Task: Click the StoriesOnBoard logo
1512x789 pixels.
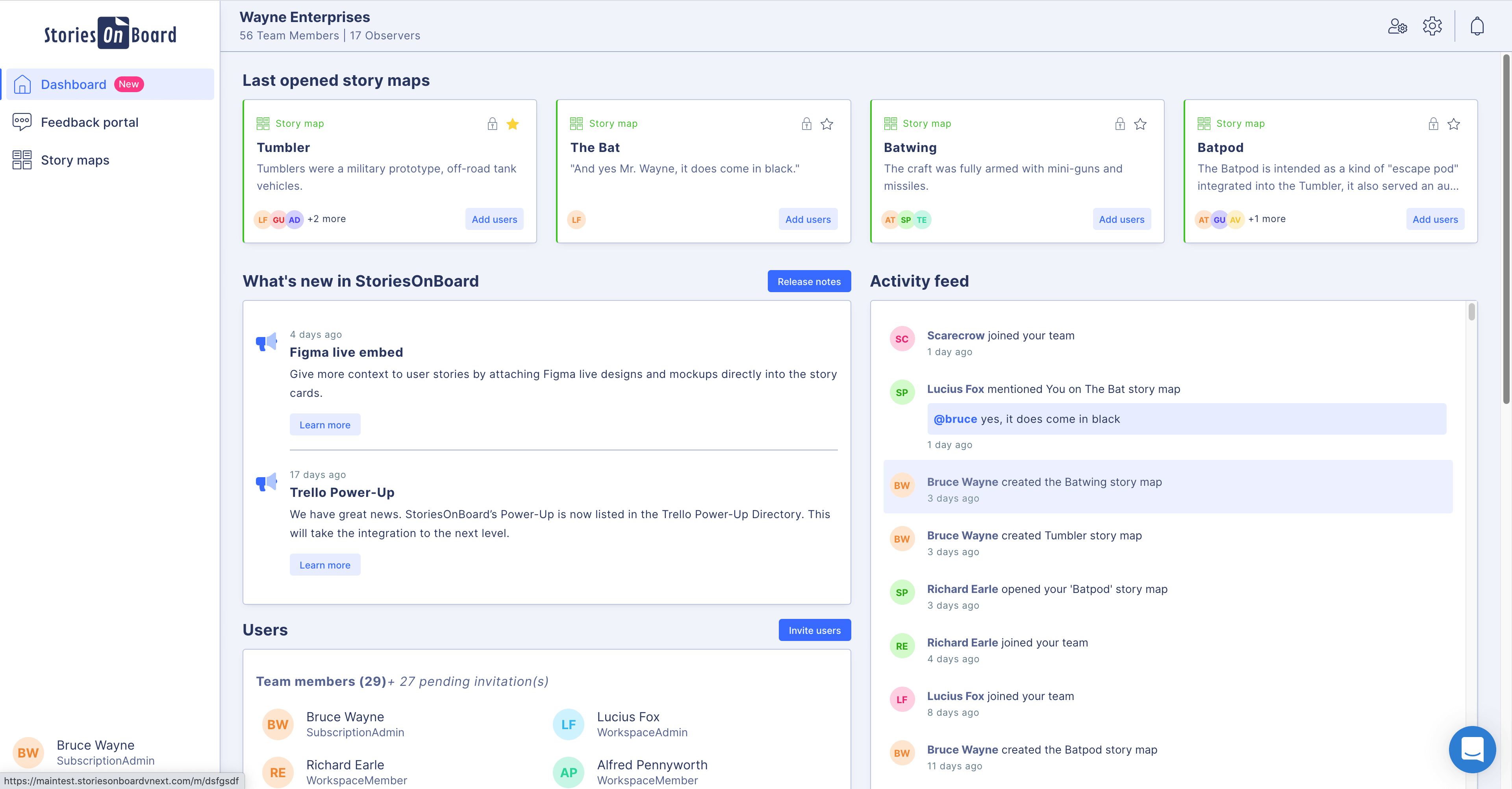Action: [109, 33]
